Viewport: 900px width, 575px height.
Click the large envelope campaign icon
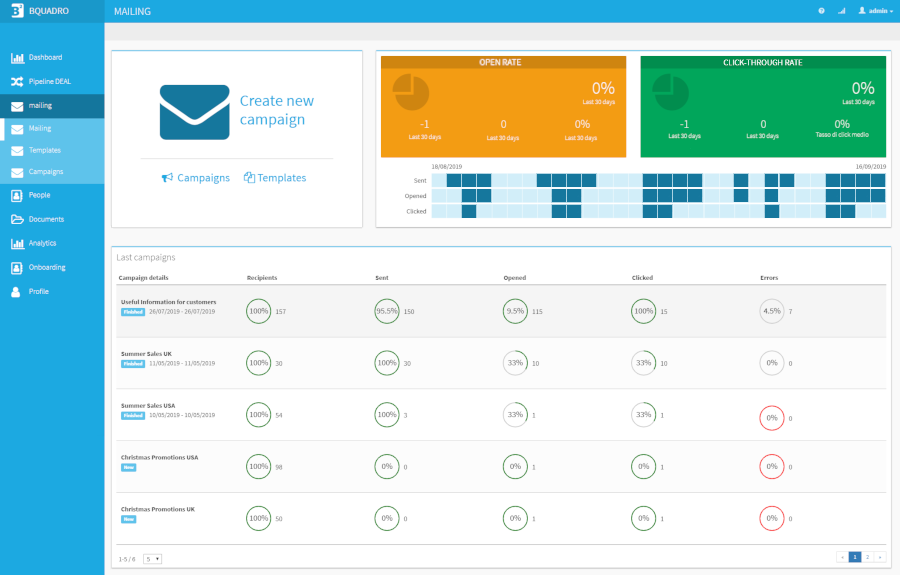pyautogui.click(x=195, y=112)
